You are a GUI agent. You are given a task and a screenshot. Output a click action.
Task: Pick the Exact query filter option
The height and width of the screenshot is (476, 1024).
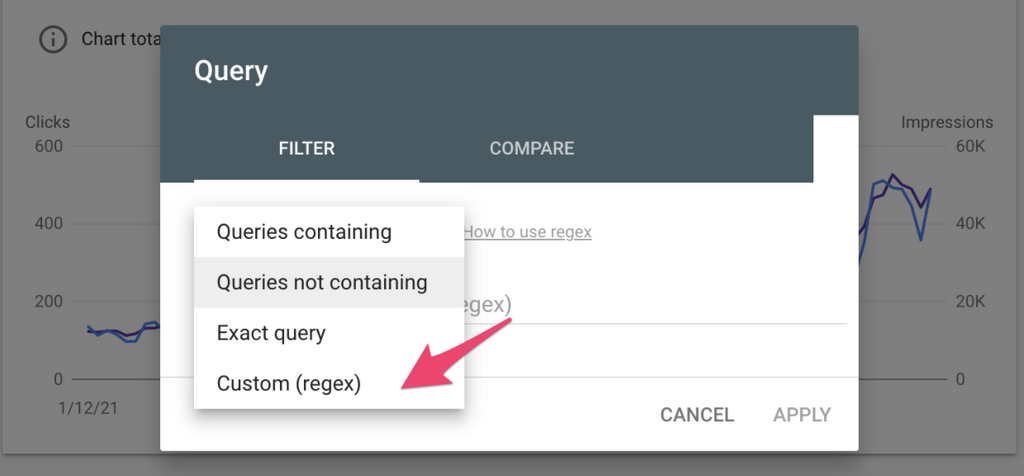(x=271, y=333)
